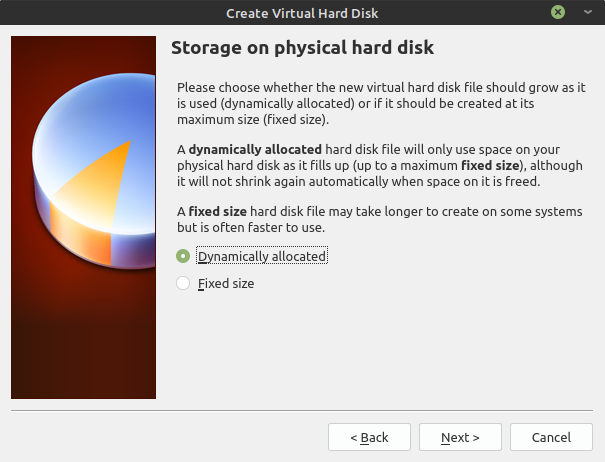Go to the next wizard step
The height and width of the screenshot is (462, 605).
pyautogui.click(x=460, y=437)
